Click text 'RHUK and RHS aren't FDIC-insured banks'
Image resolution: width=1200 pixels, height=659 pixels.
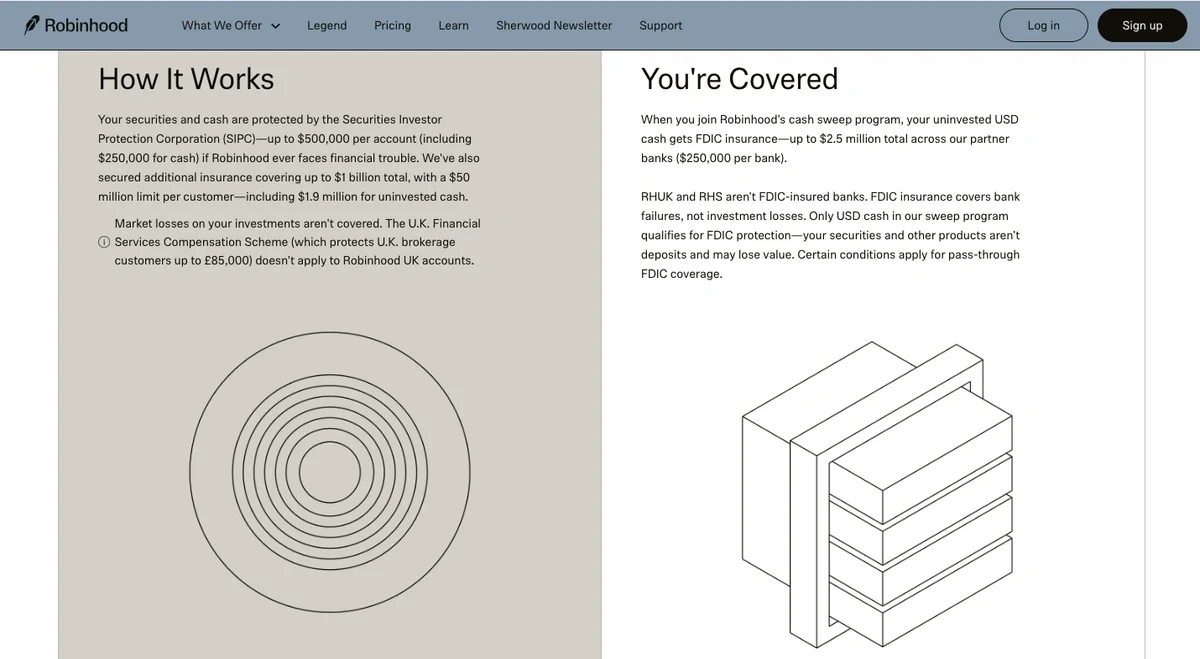[754, 197]
